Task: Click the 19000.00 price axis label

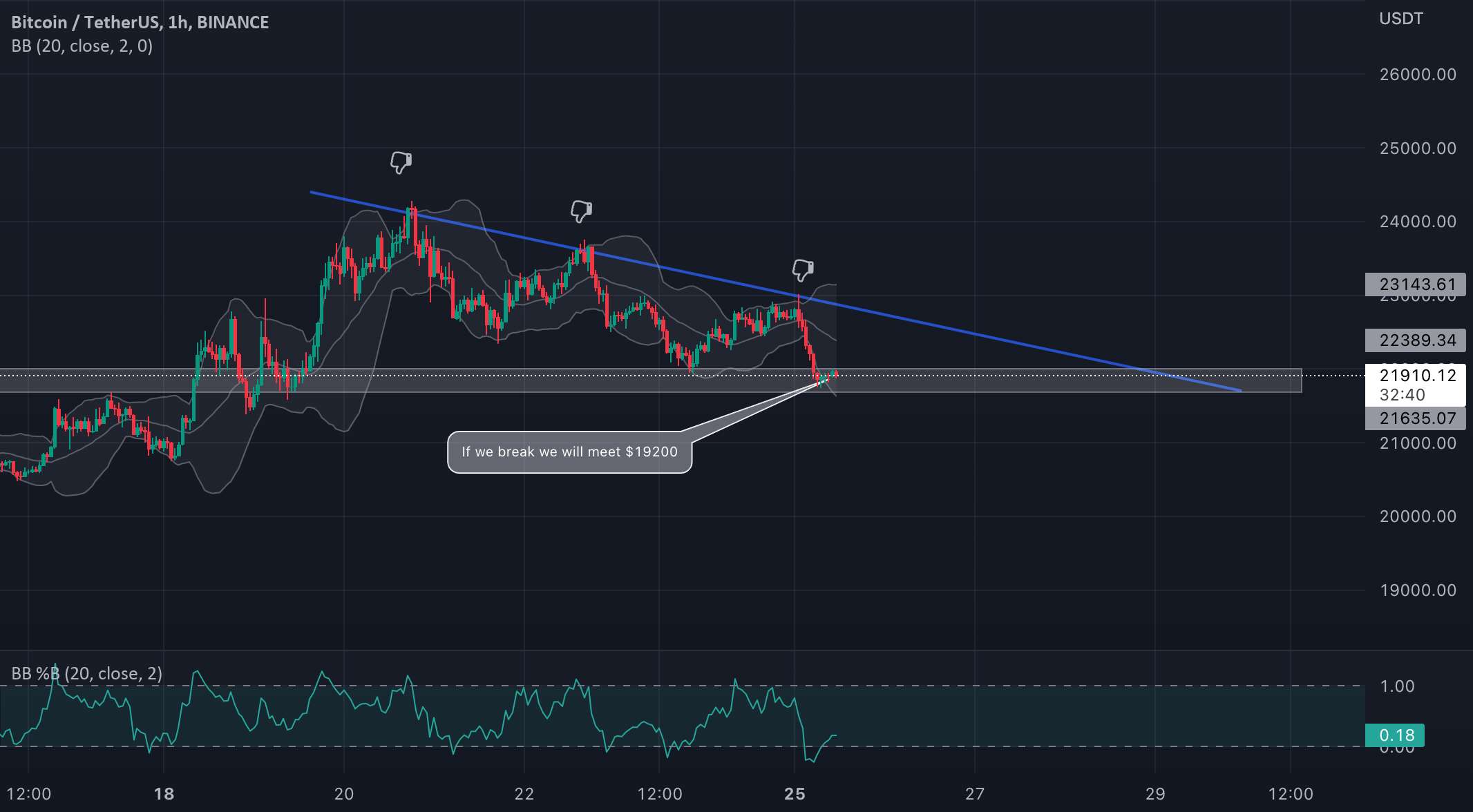Action: coord(1418,590)
